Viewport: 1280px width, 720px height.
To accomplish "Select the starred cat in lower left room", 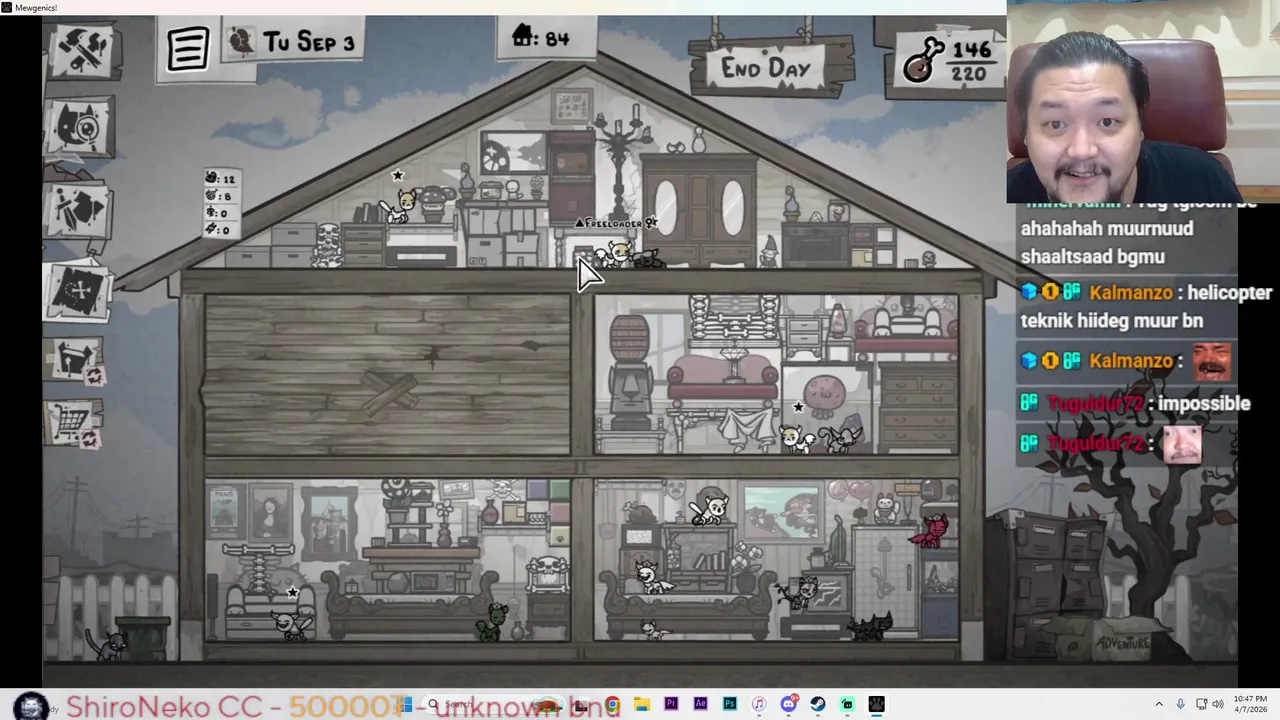I will (290, 625).
